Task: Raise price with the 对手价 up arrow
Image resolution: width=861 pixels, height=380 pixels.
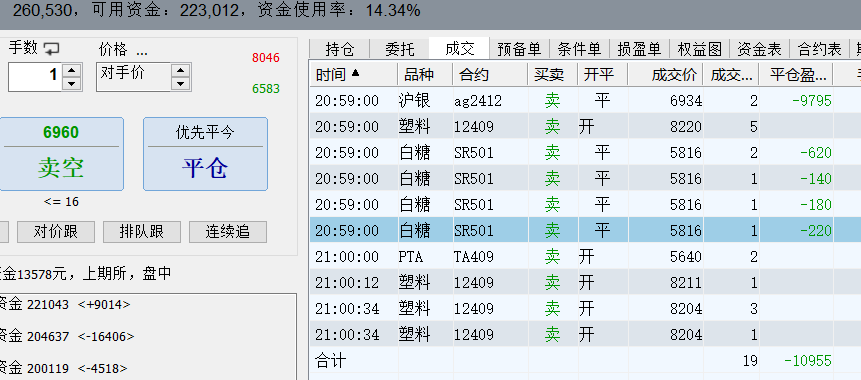Action: 181,70
